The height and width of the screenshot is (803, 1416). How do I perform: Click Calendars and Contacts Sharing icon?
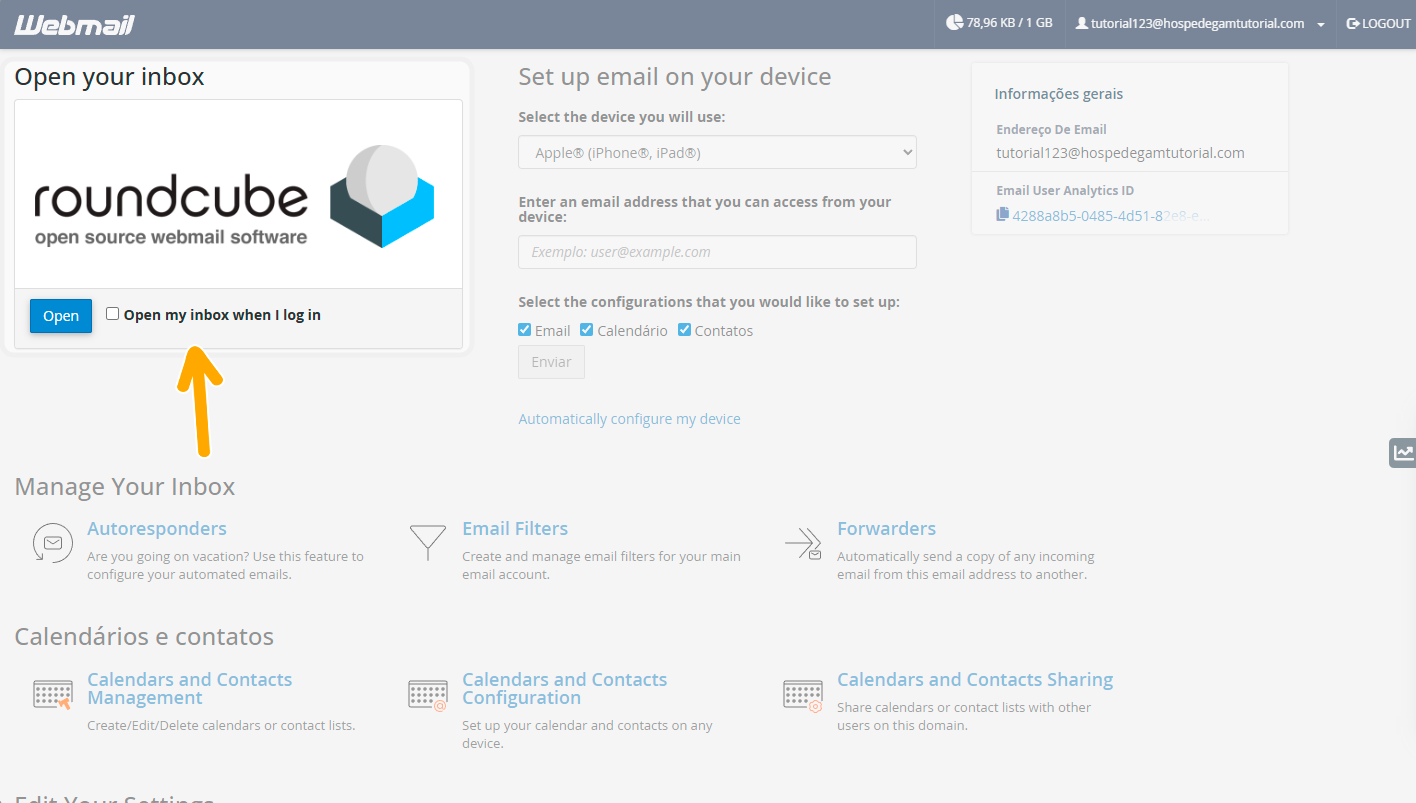803,694
